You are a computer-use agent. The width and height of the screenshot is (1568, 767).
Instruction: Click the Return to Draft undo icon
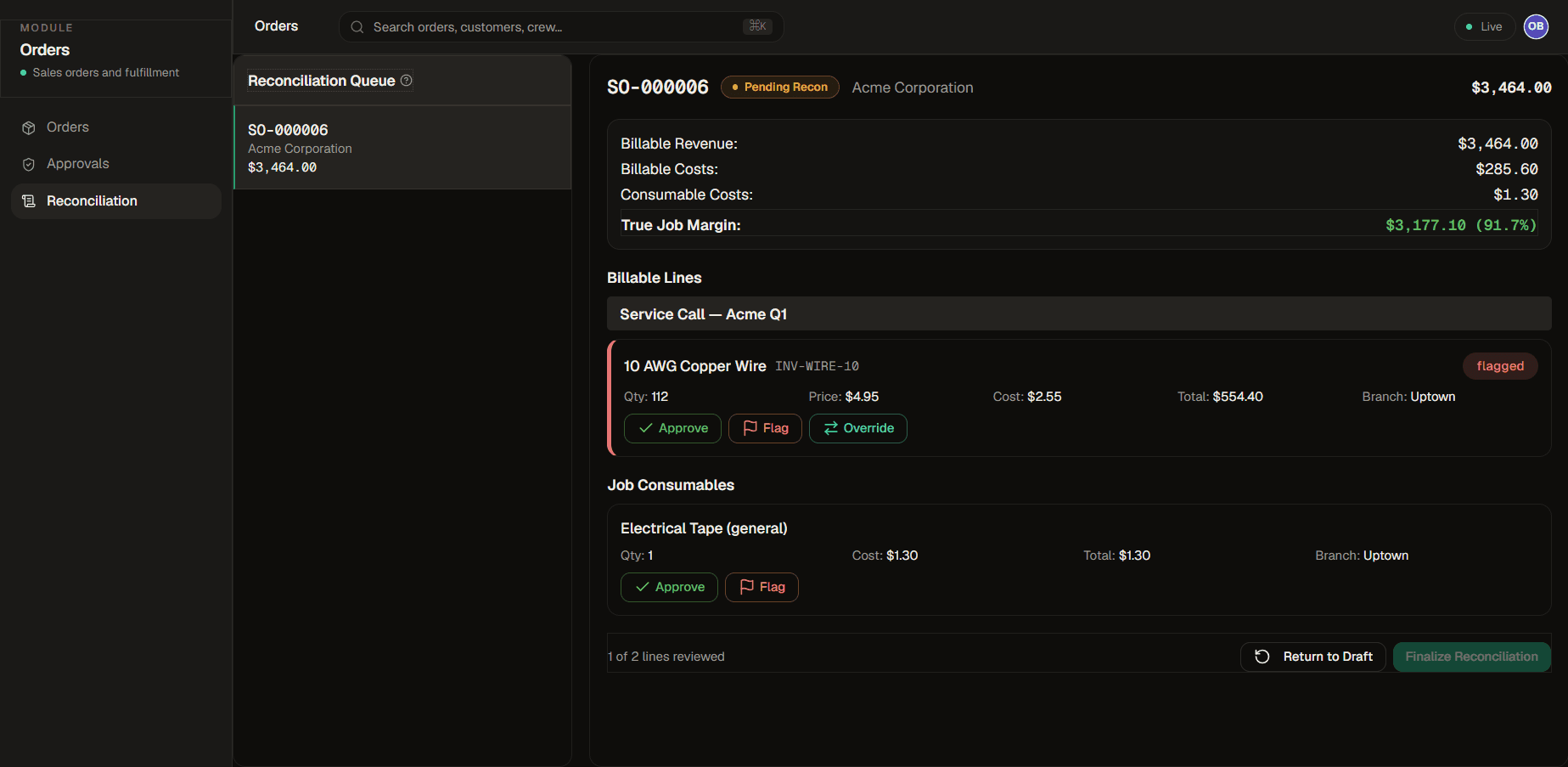[1262, 657]
